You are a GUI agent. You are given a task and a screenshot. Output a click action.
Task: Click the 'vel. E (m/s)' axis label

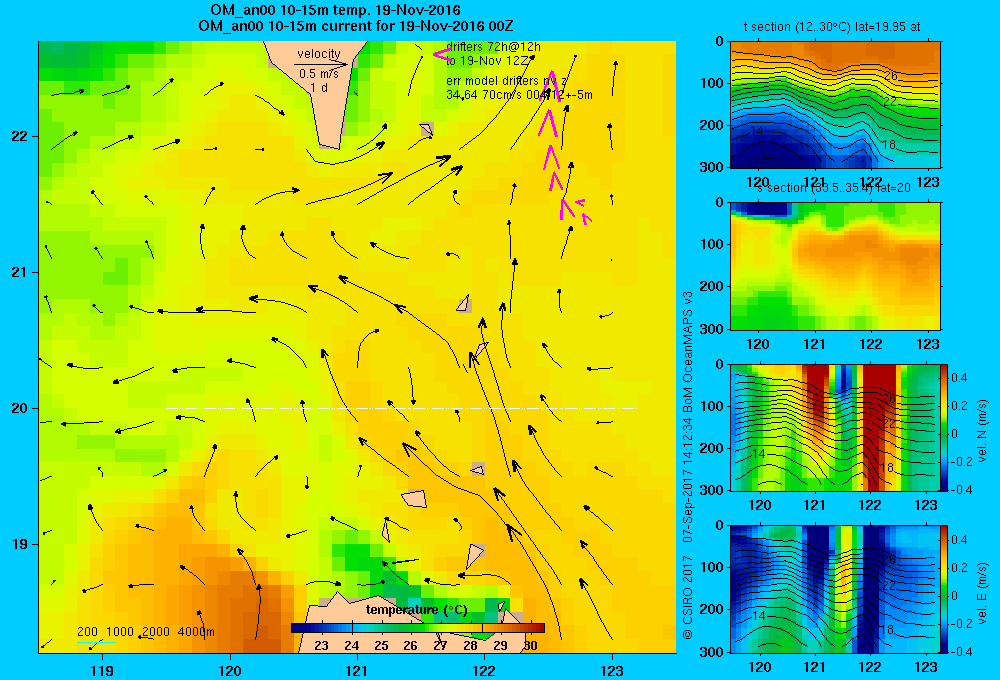point(983,593)
